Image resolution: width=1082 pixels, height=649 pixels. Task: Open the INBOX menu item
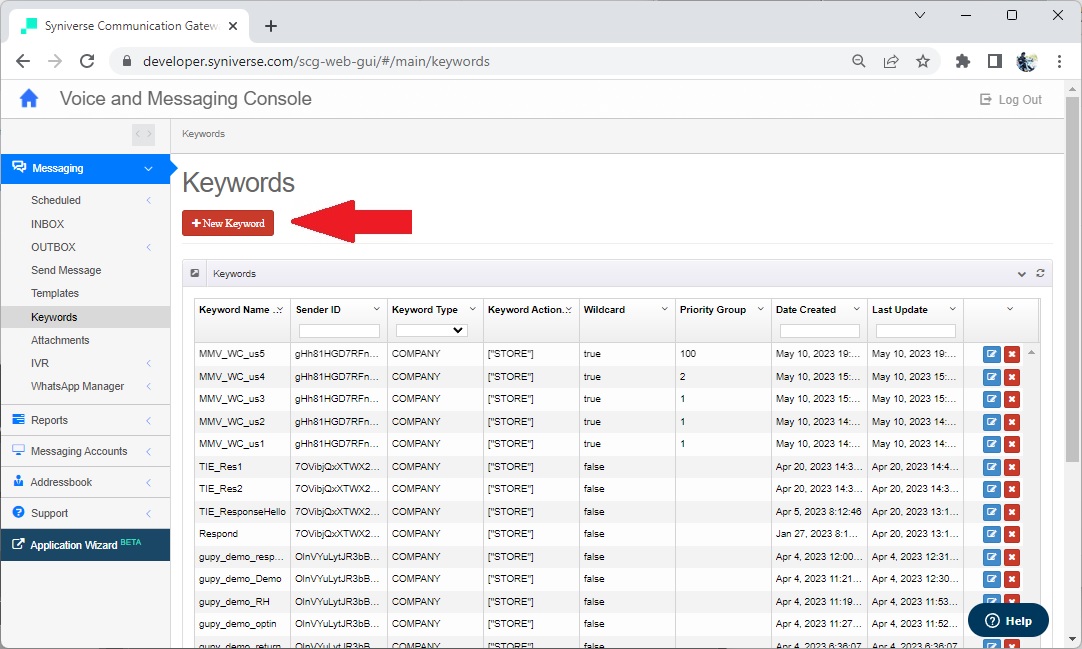coord(47,224)
